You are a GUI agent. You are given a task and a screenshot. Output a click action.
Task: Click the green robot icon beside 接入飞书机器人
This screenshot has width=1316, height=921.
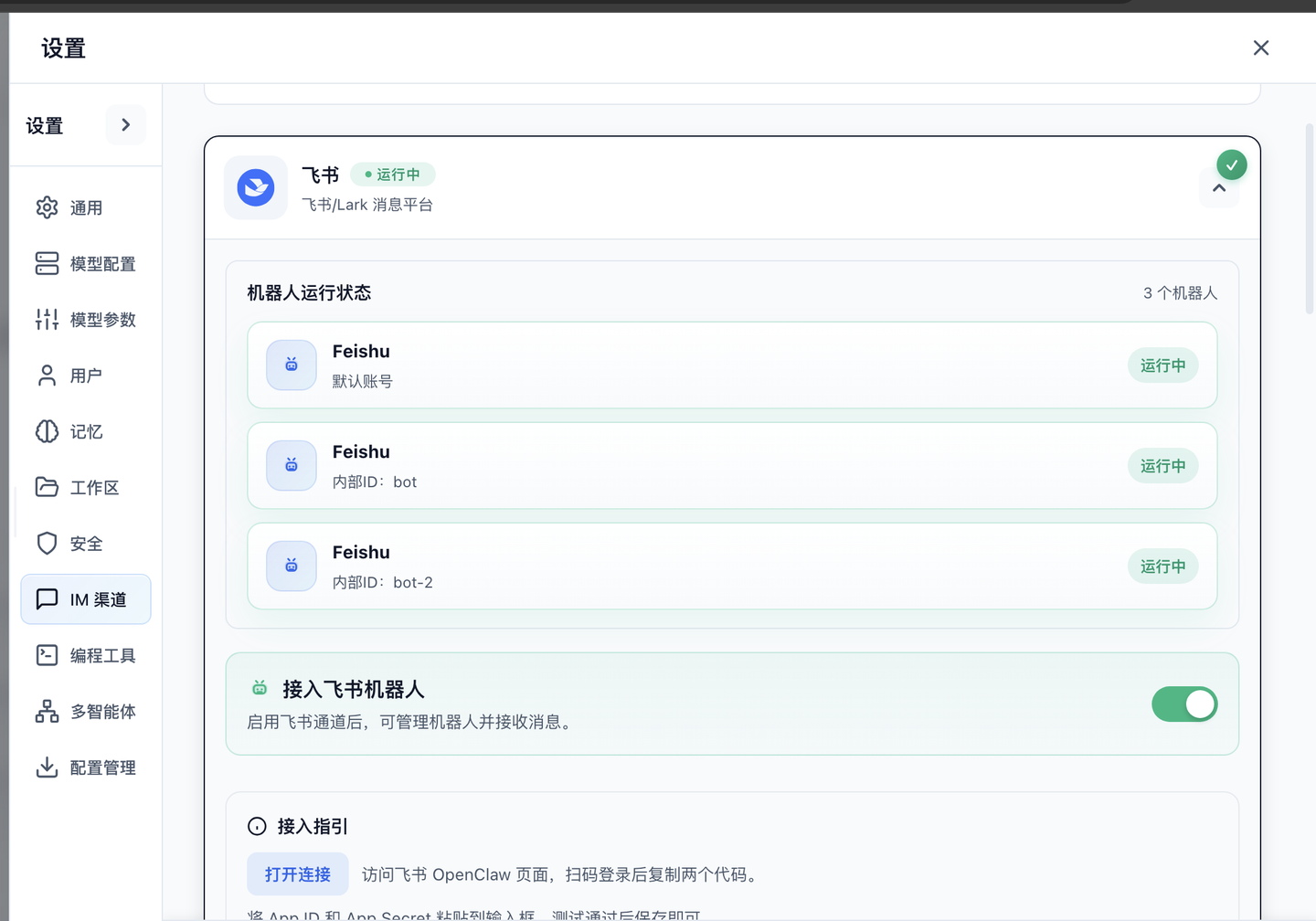tap(260, 687)
